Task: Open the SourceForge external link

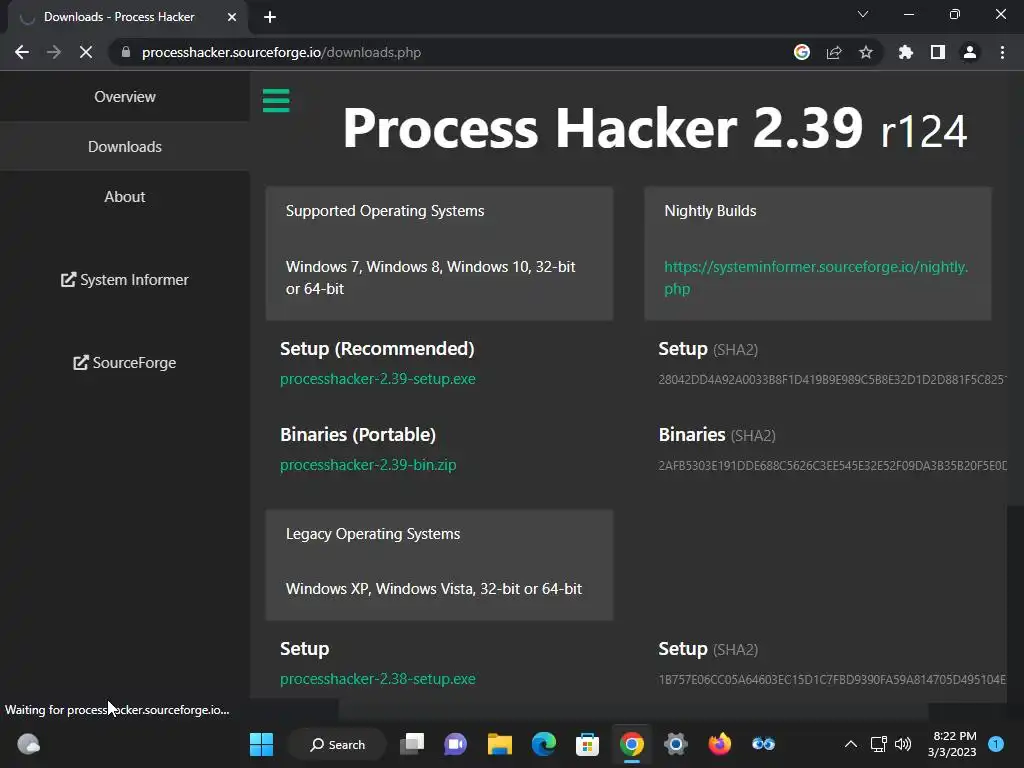Action: coord(125,362)
